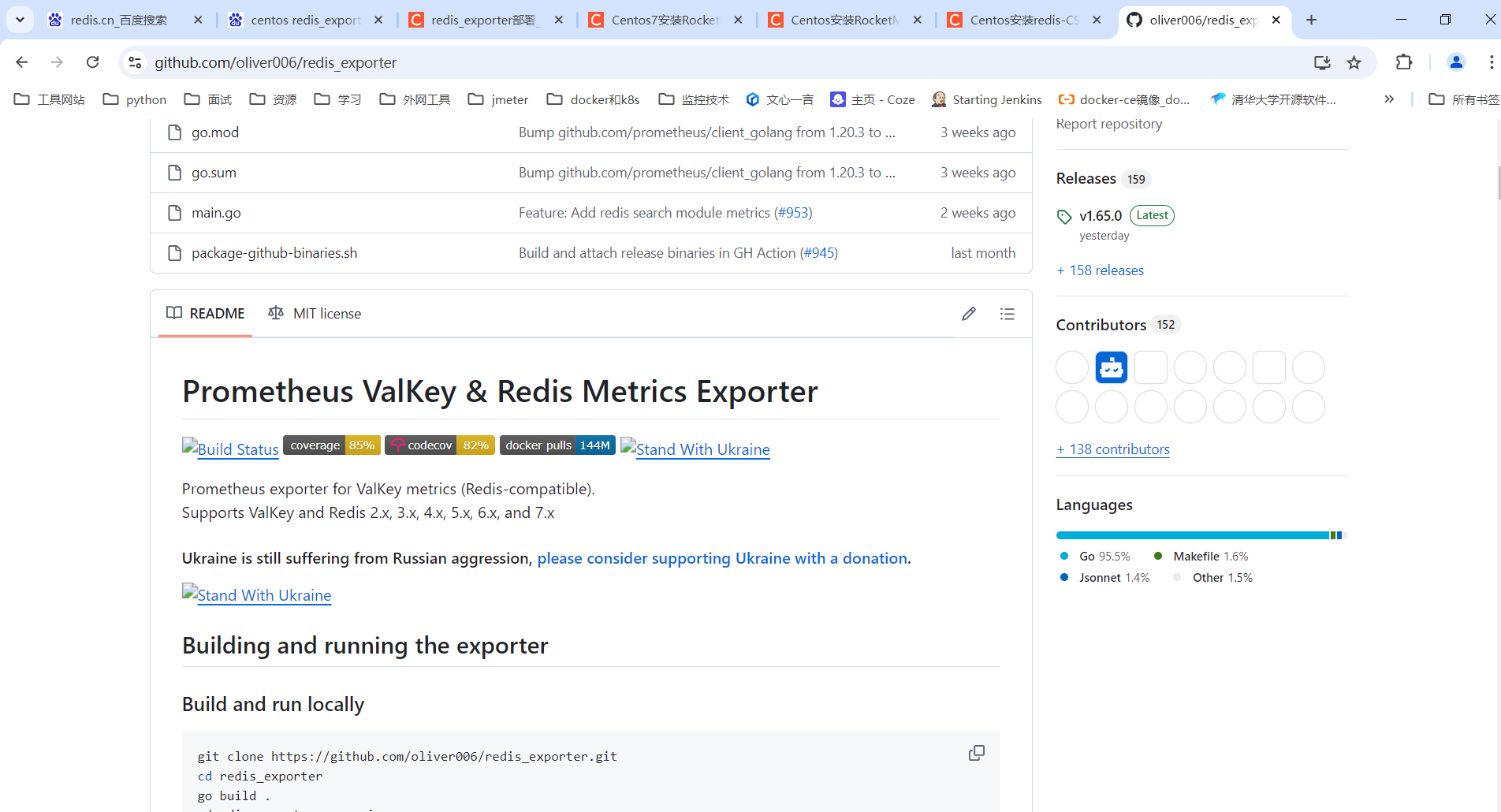
Task: Open the docker-ce镜像 bookmark
Action: (x=1124, y=99)
